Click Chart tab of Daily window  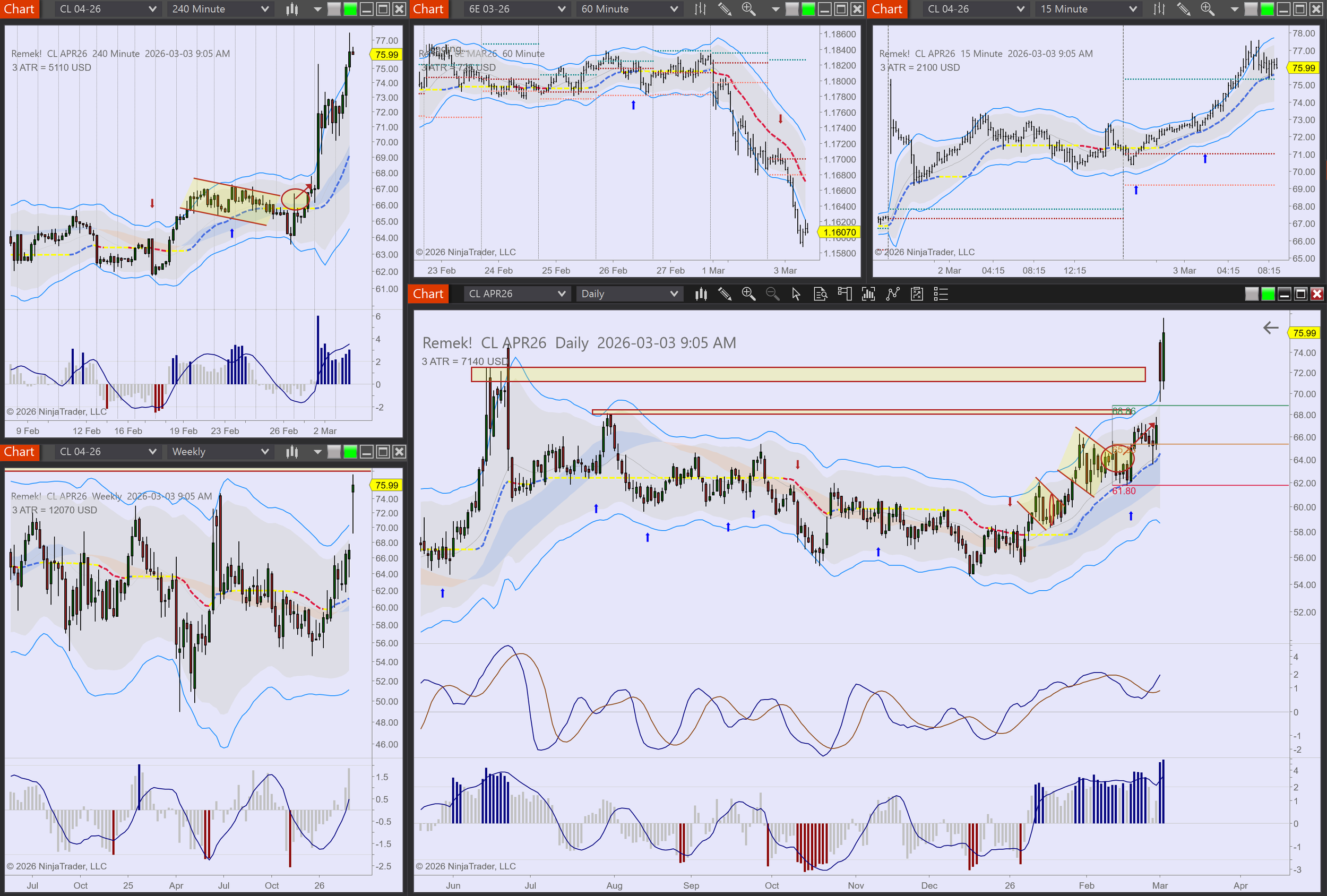(x=428, y=294)
